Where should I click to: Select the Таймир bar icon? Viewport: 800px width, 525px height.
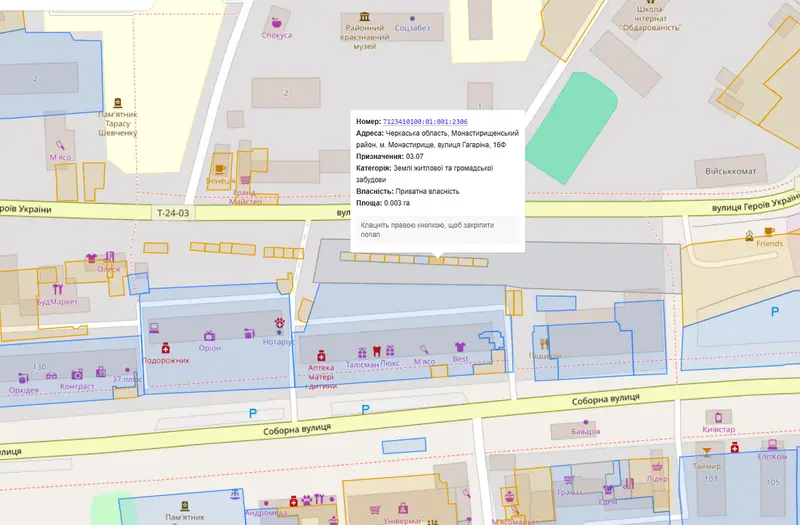707,453
